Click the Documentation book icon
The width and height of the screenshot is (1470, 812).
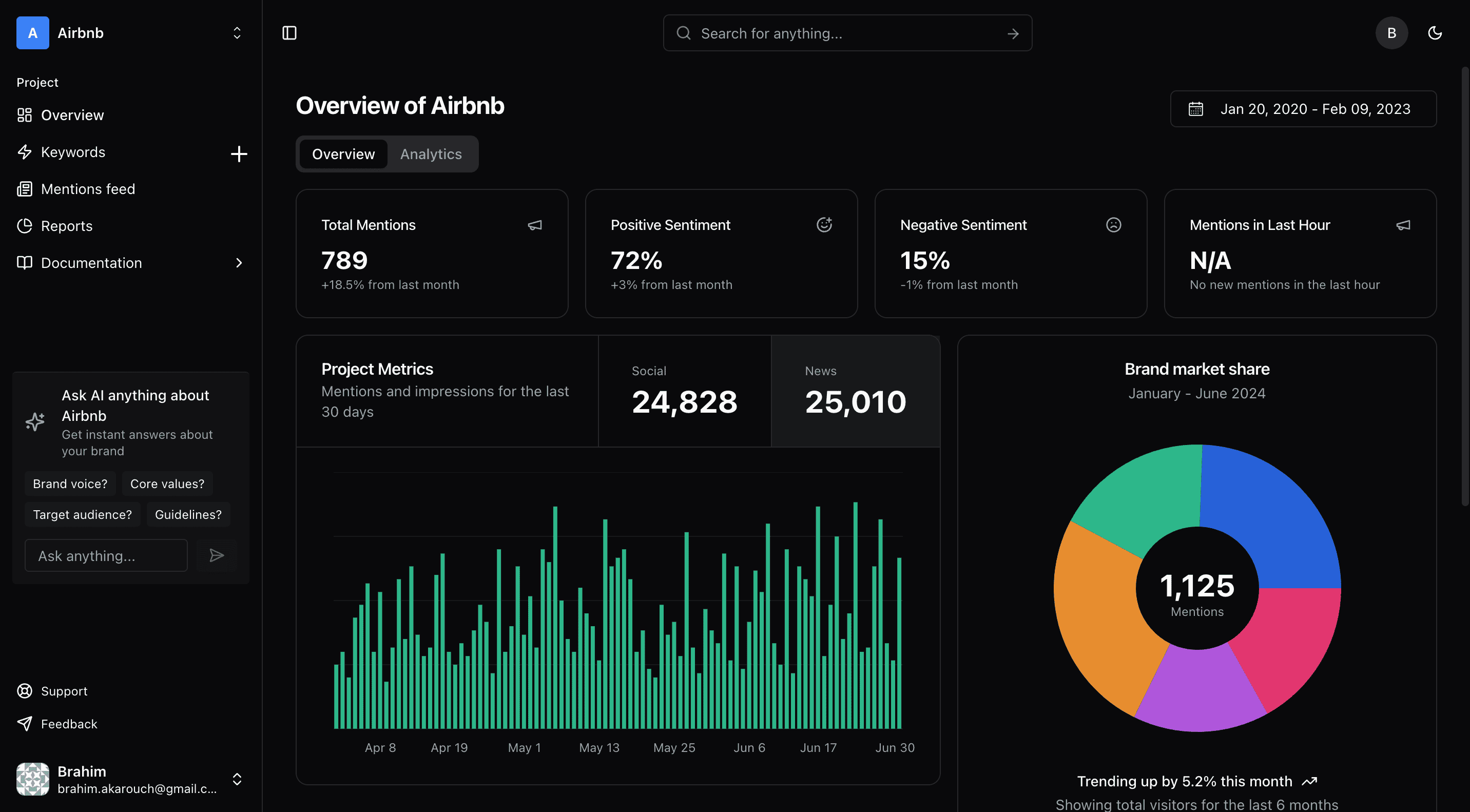tap(25, 262)
